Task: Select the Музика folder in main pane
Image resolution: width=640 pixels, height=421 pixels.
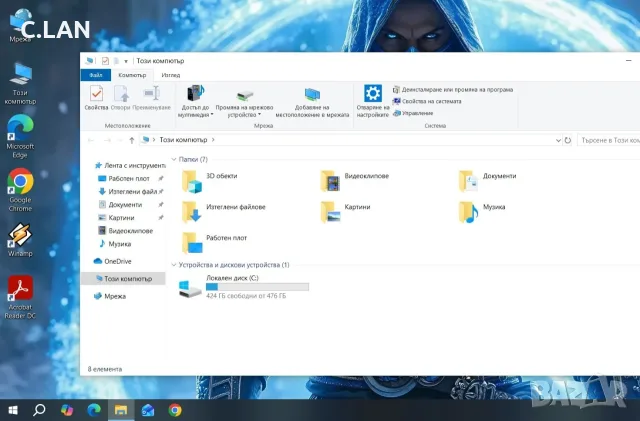Action: point(482,212)
